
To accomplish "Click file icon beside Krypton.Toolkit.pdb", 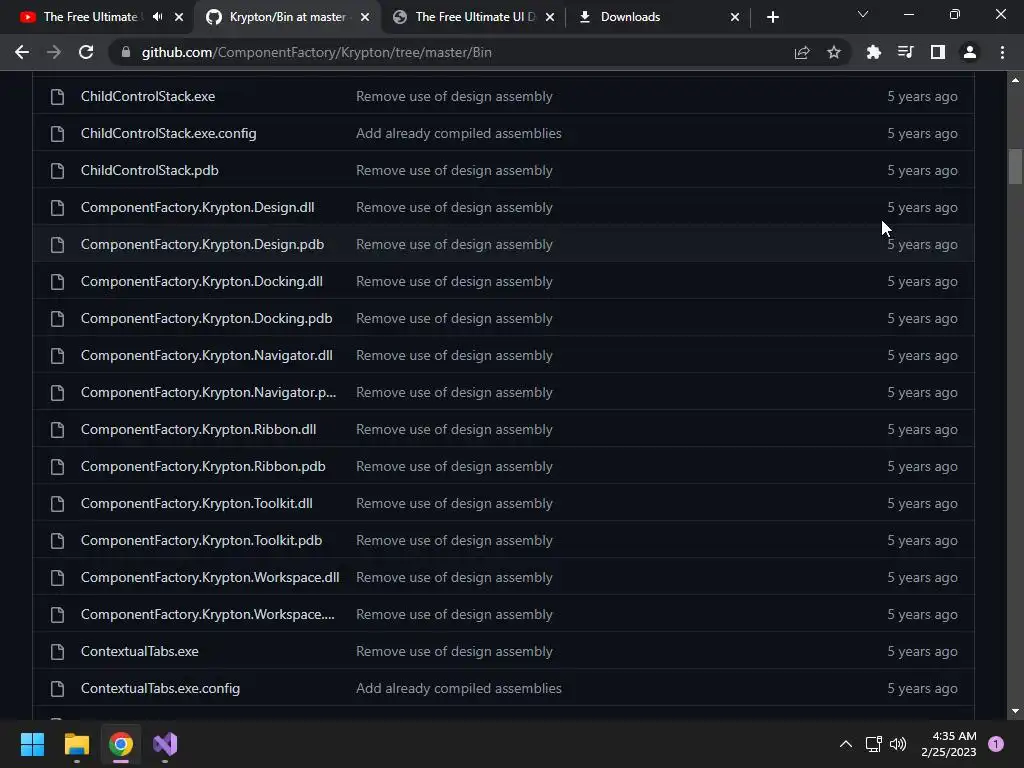I will tap(57, 541).
